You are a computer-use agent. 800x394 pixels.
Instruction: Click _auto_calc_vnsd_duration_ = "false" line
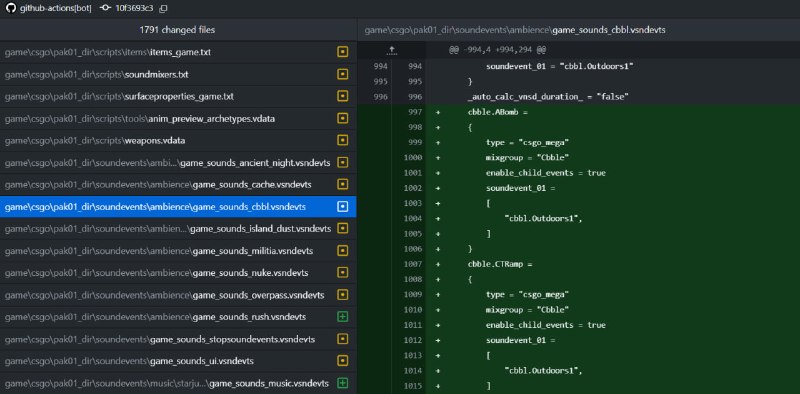(x=547, y=96)
